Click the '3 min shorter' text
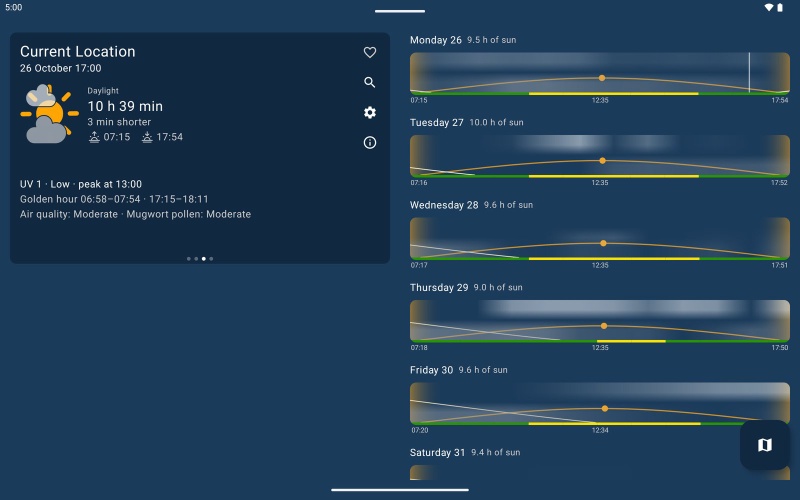The height and width of the screenshot is (500, 800). [x=119, y=122]
